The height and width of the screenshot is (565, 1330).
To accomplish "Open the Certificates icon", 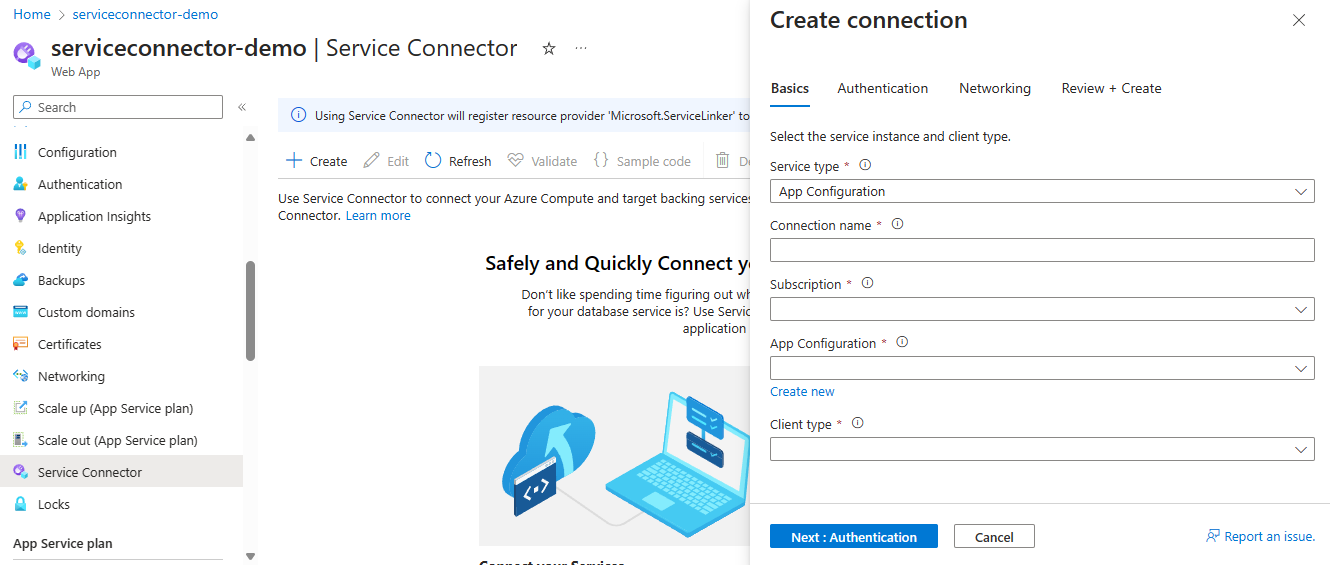I will click(20, 344).
